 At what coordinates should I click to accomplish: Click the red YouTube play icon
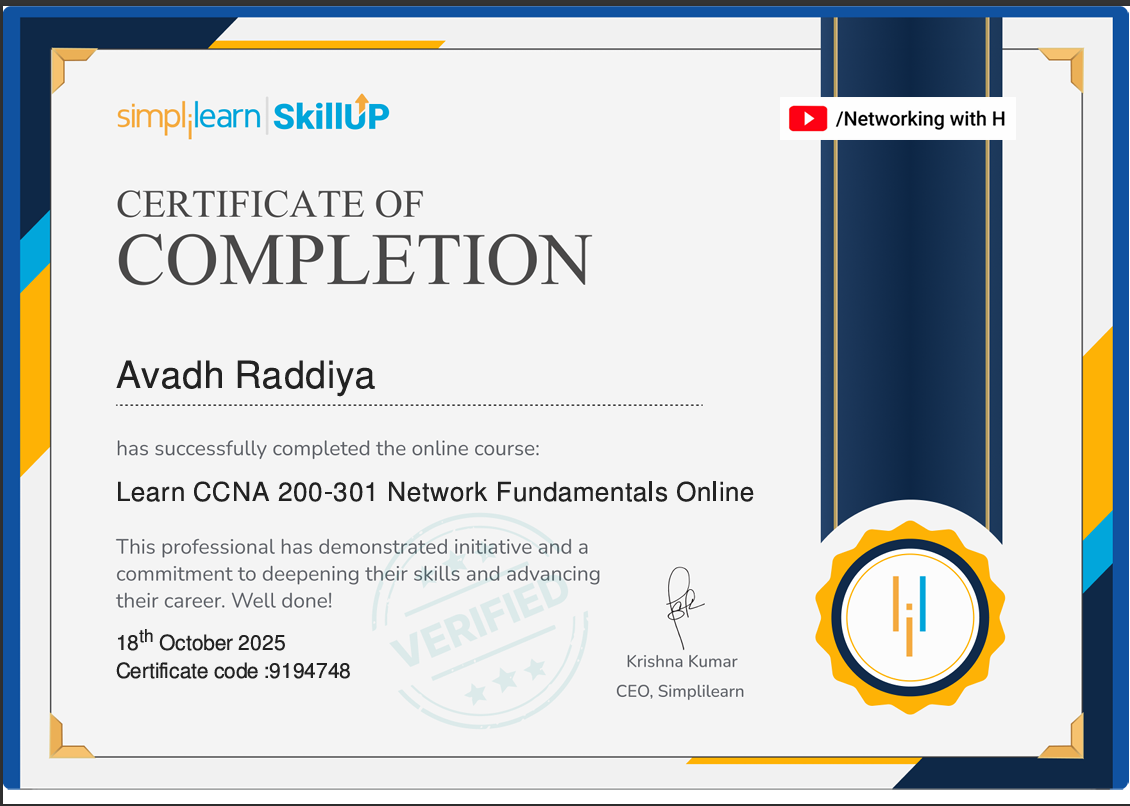click(x=807, y=119)
